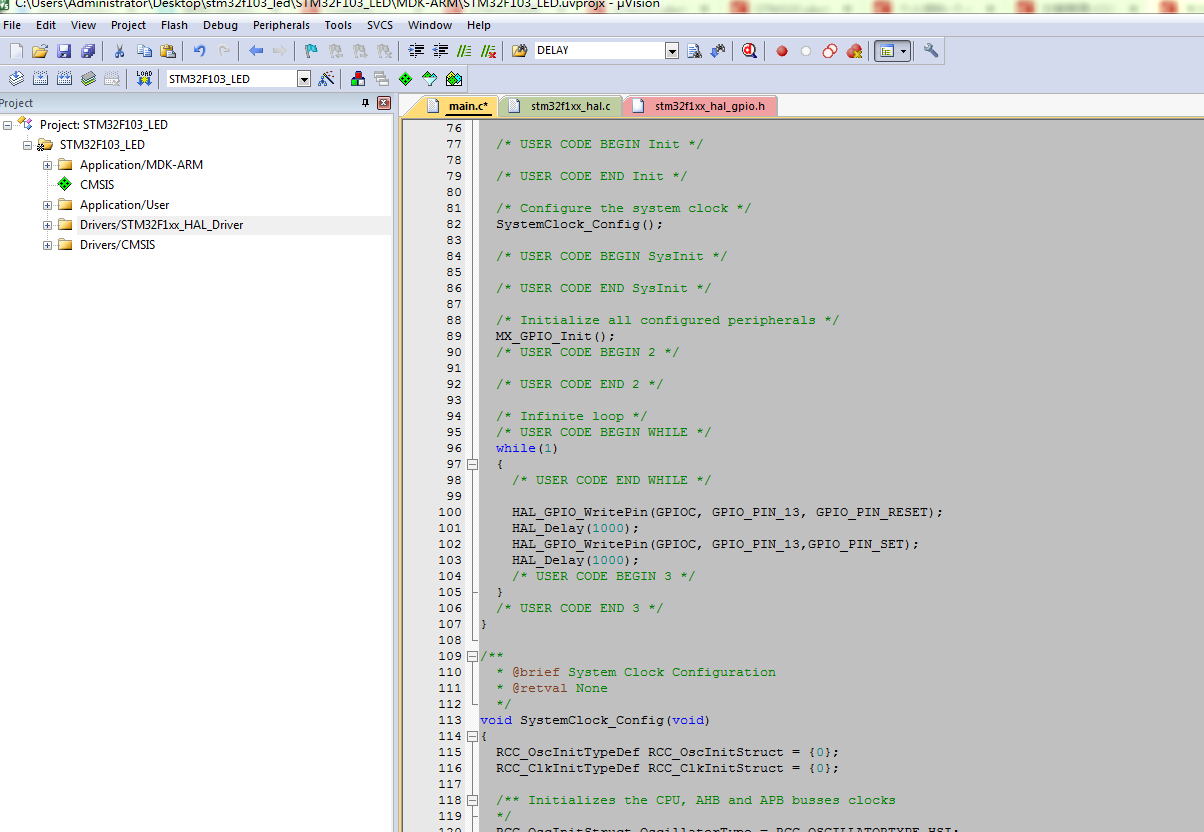Image resolution: width=1204 pixels, height=832 pixels.
Task: Navigate backwards with the blue arrow
Action: point(256,51)
